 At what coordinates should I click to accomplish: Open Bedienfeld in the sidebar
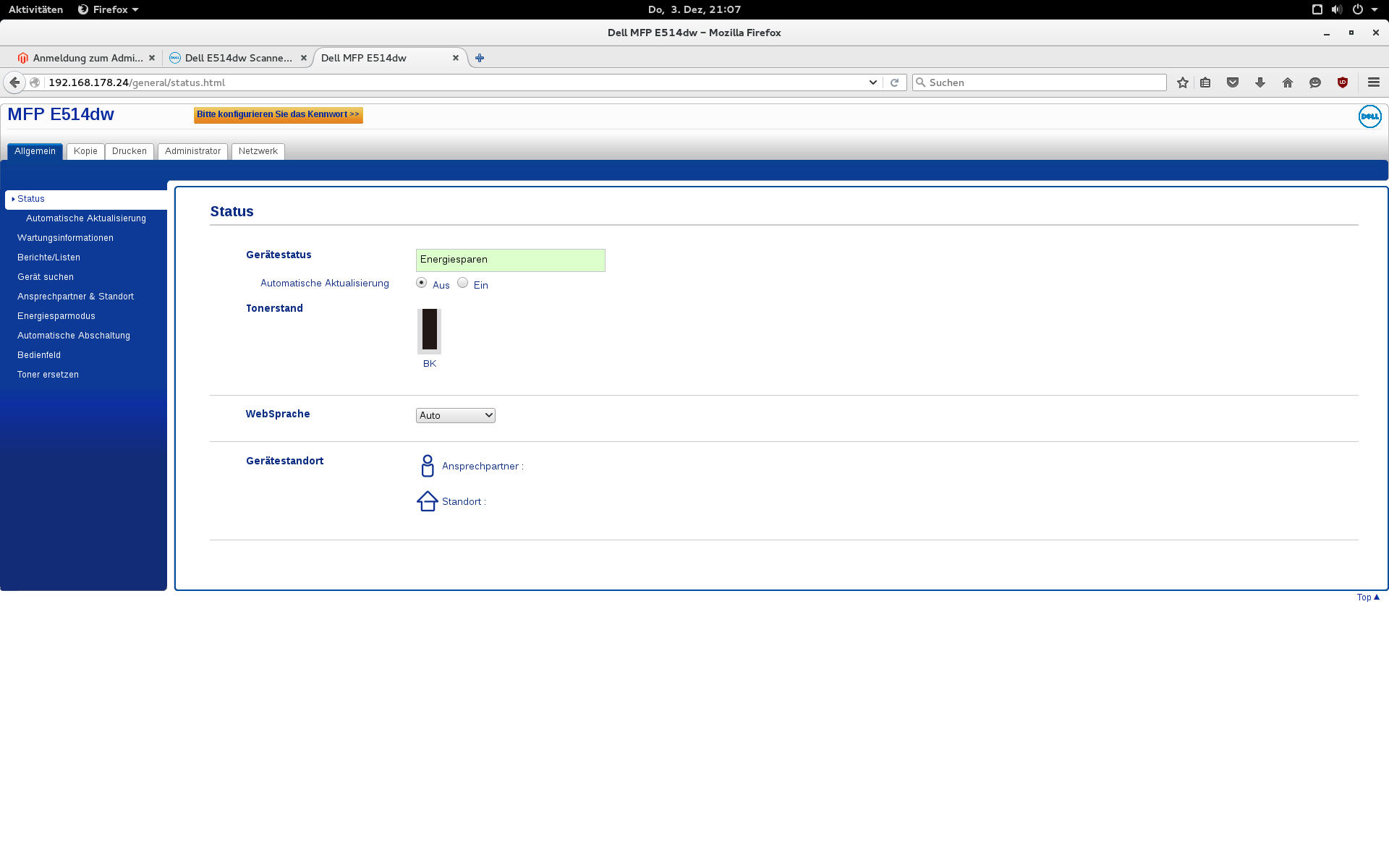pos(39,355)
